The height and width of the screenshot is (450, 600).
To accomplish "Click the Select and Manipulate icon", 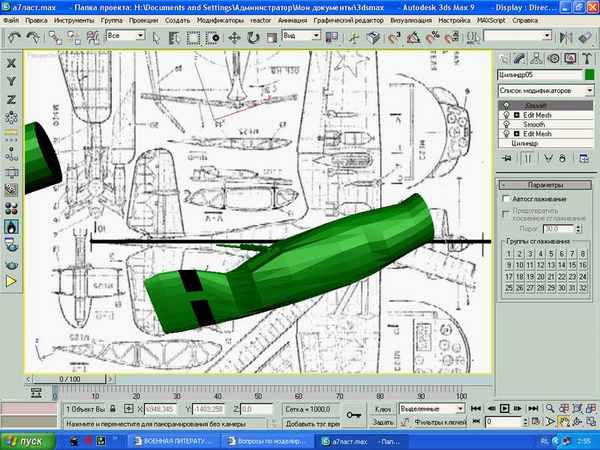I will coord(354,38).
